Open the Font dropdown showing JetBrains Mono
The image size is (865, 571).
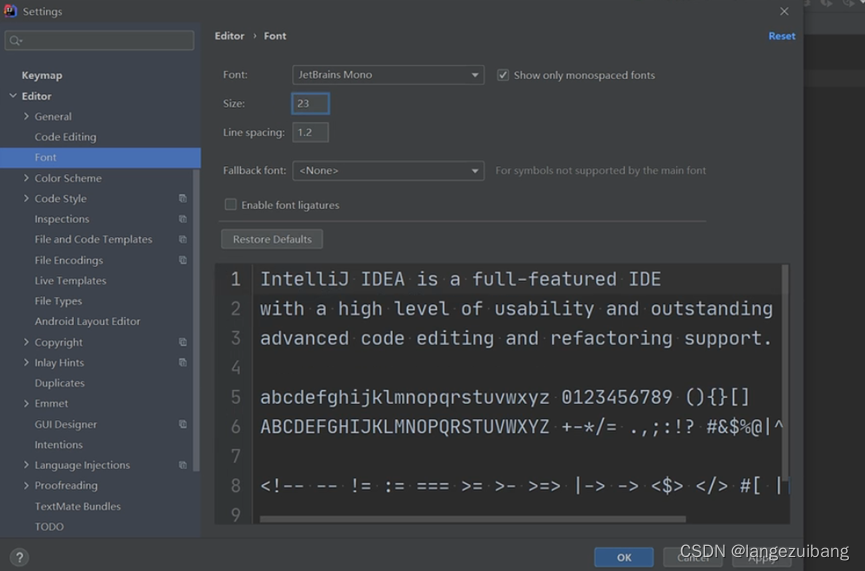pyautogui.click(x=388, y=74)
